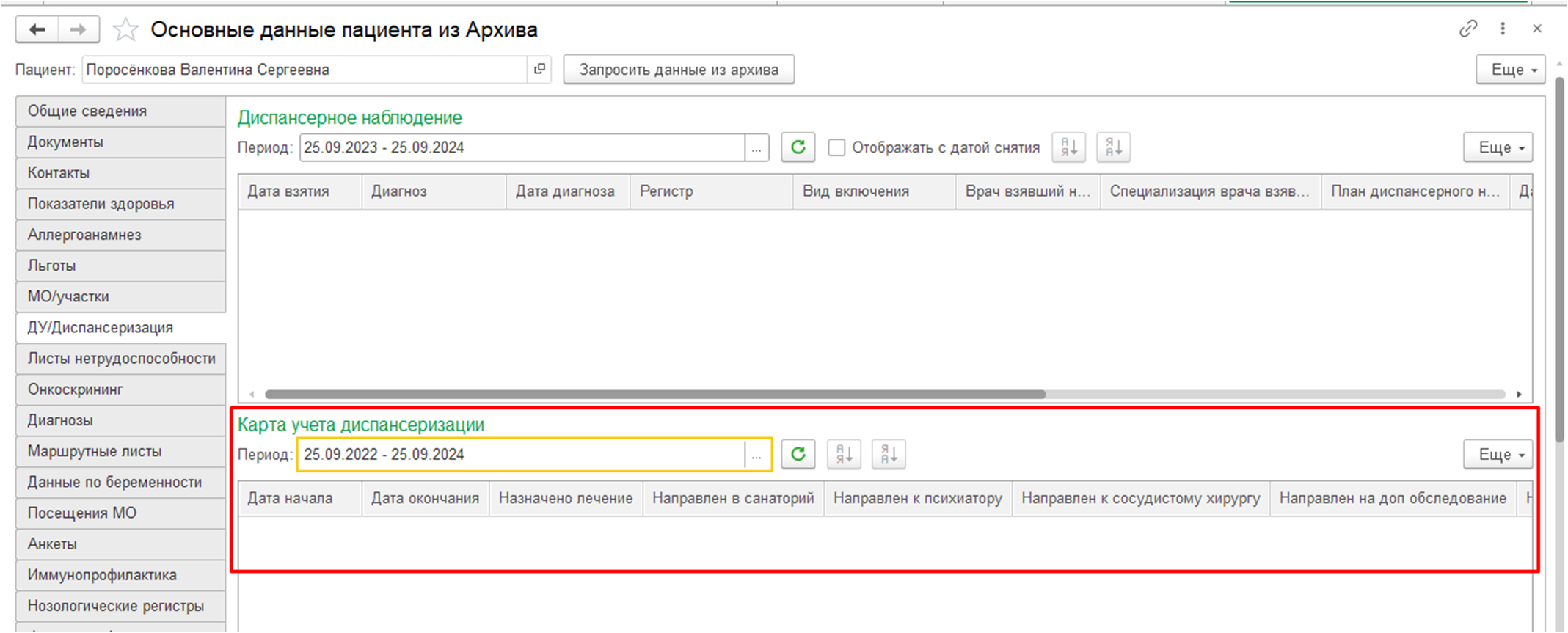1568x633 pixels.
Task: Click the back navigation arrow
Action: coord(37,30)
